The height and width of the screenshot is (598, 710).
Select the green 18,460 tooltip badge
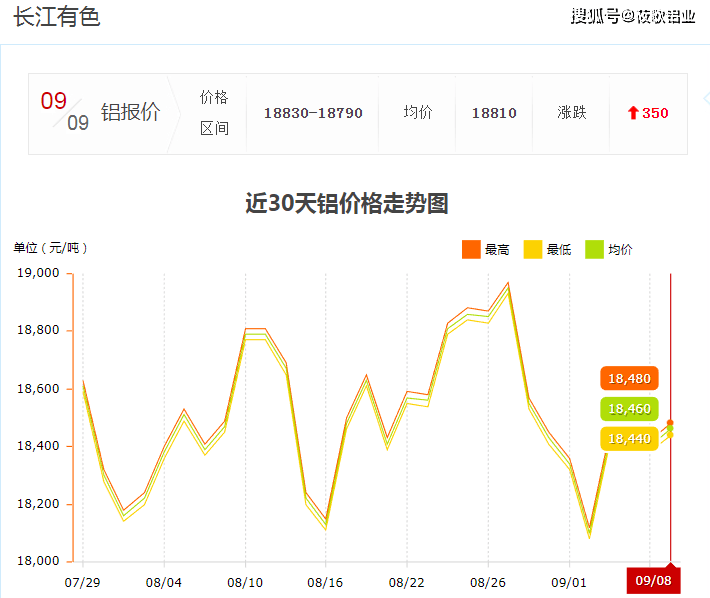tap(629, 409)
